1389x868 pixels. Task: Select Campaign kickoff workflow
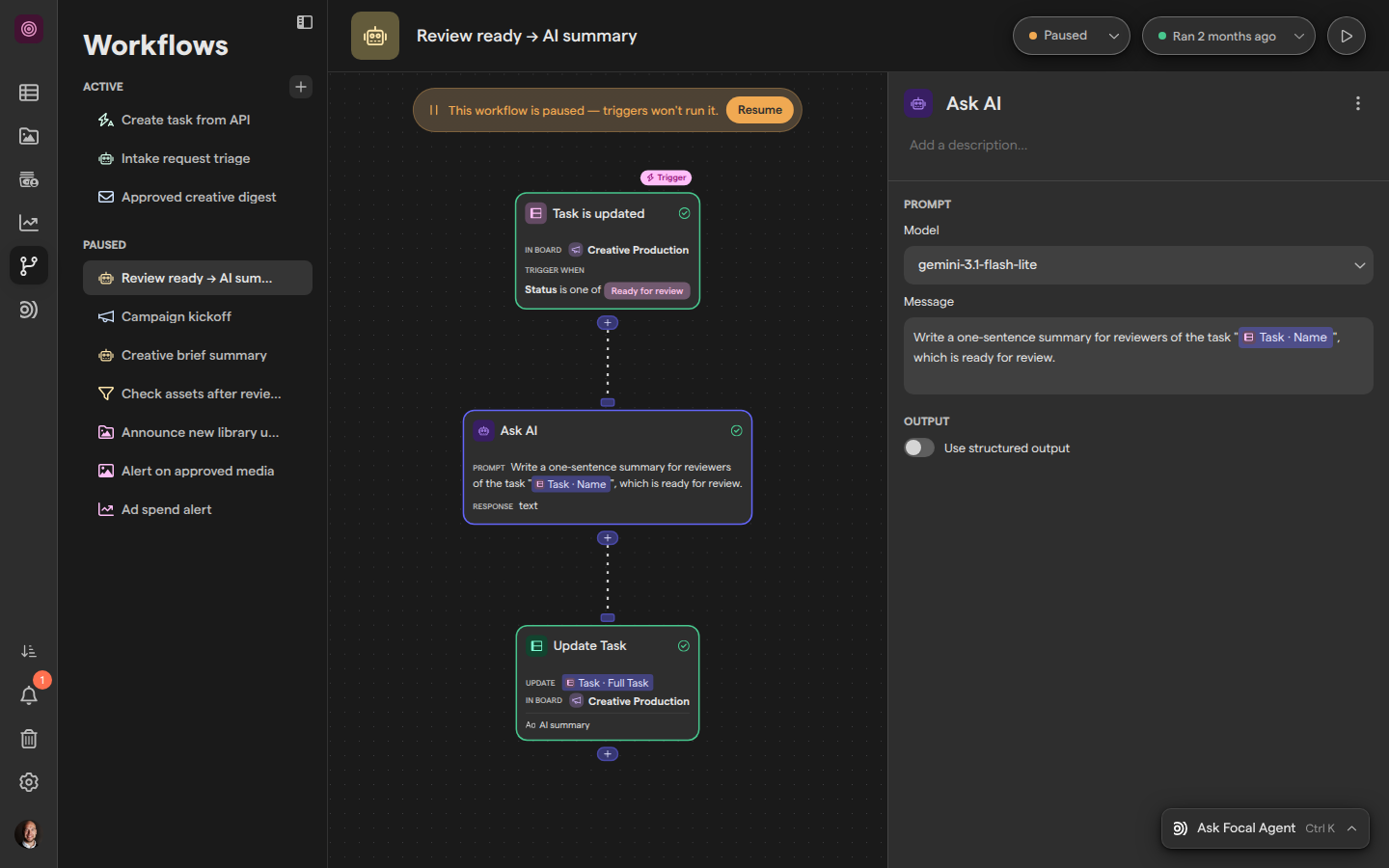click(198, 316)
